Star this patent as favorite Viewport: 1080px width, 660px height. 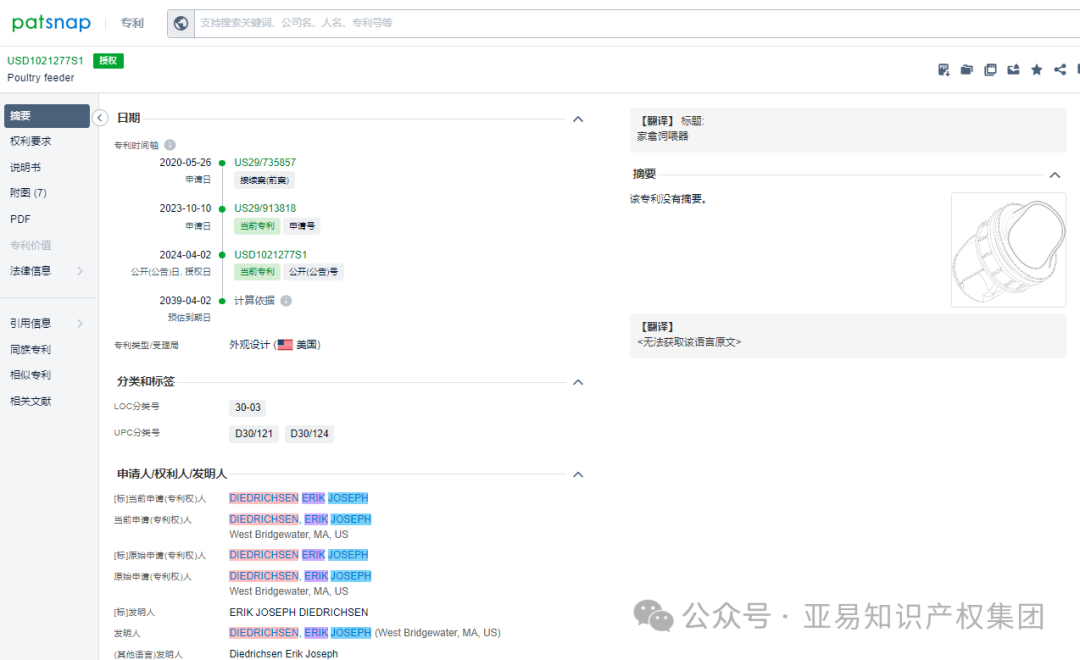click(1036, 69)
